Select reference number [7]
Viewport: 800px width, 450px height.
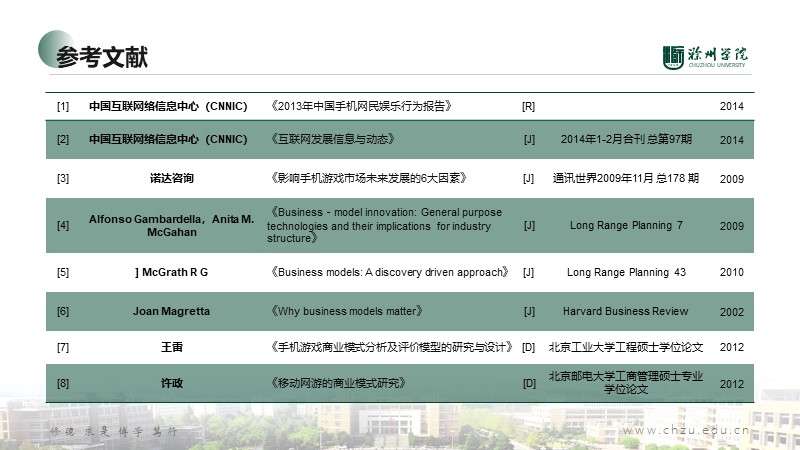coord(63,347)
